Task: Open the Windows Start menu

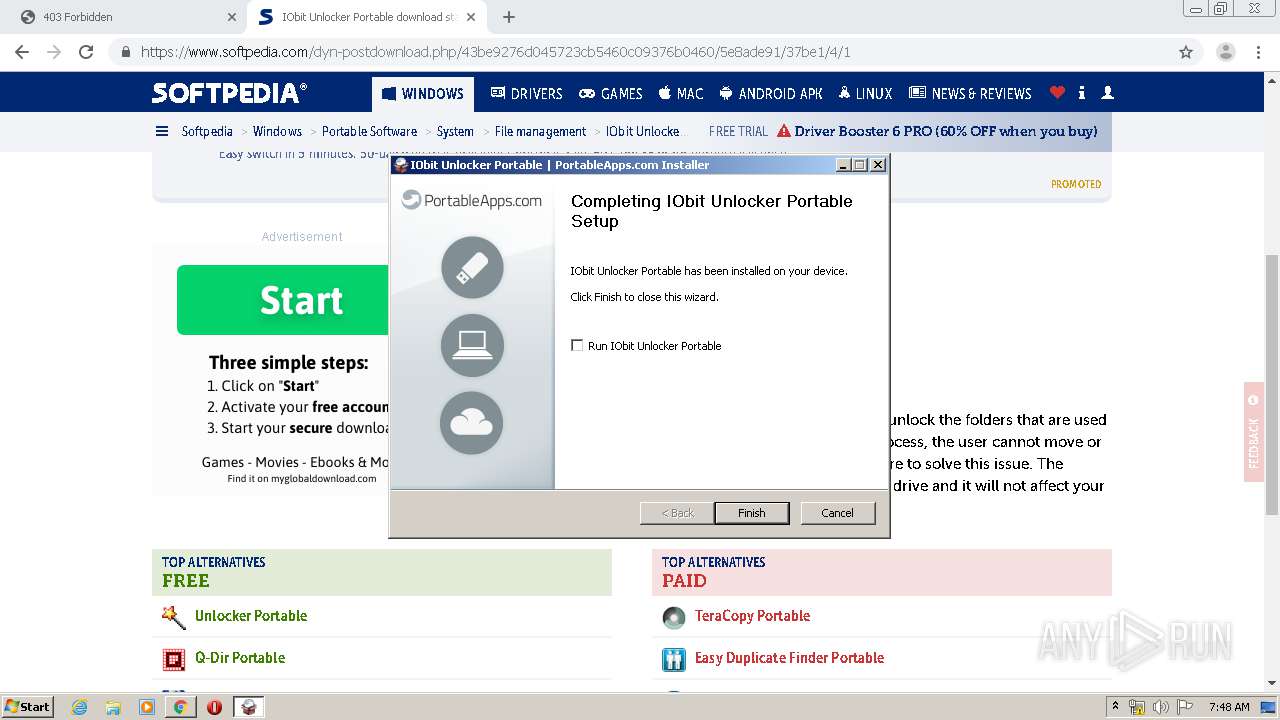Action: (x=27, y=706)
